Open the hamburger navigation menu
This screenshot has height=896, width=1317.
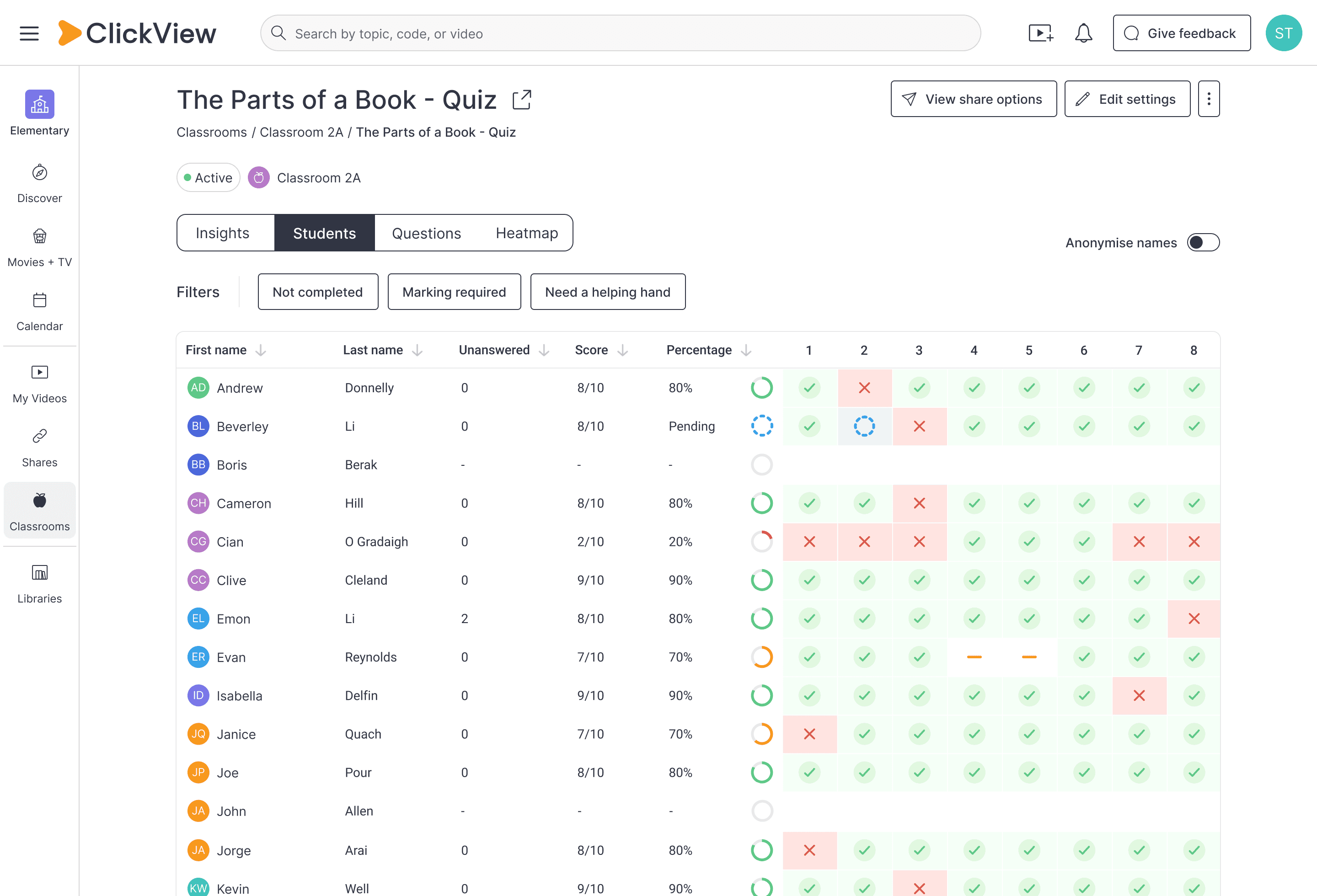click(29, 33)
